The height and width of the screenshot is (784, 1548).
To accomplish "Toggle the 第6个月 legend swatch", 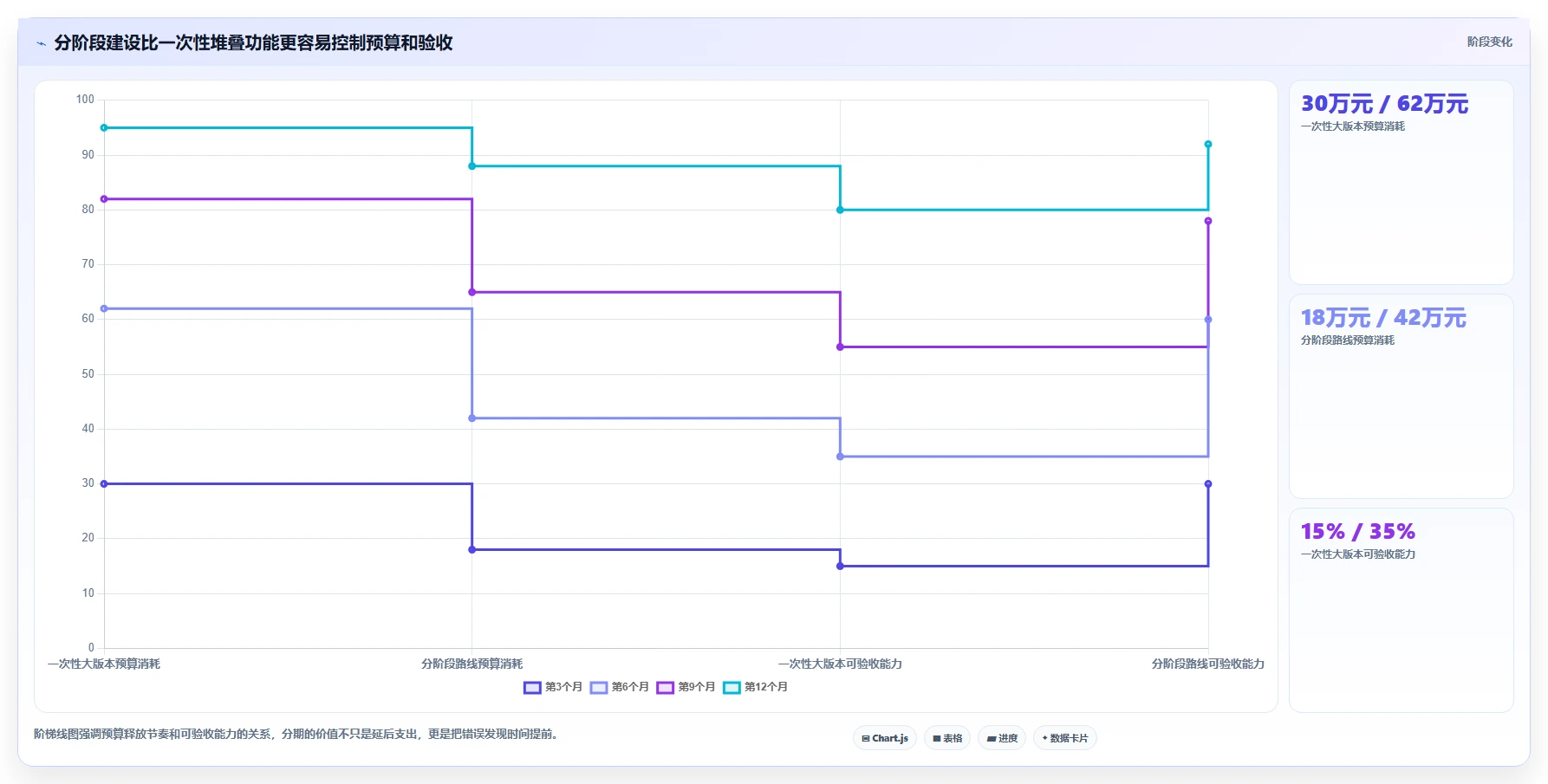I will (599, 688).
